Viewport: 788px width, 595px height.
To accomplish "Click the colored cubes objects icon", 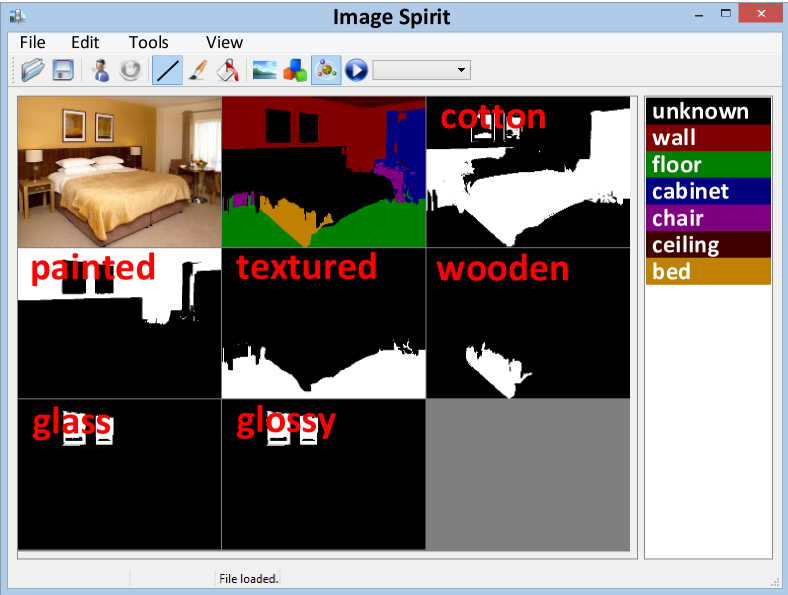I will [295, 70].
